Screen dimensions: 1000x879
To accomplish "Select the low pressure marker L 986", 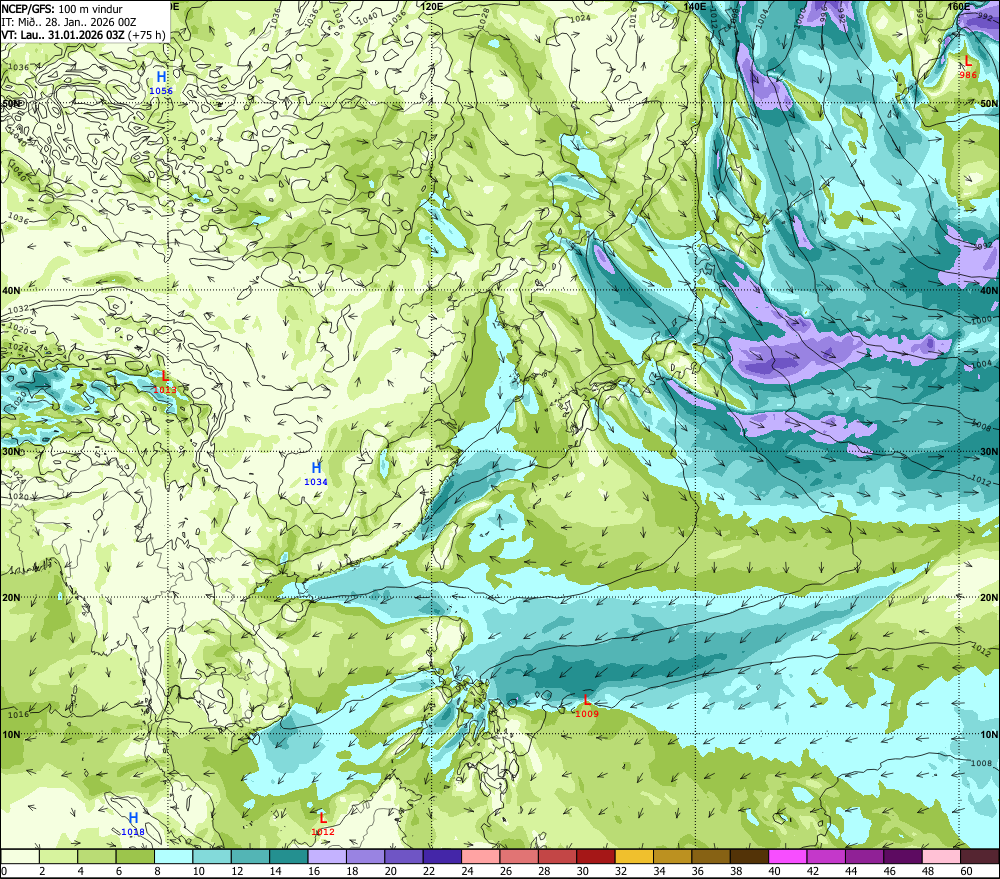I will (x=967, y=67).
